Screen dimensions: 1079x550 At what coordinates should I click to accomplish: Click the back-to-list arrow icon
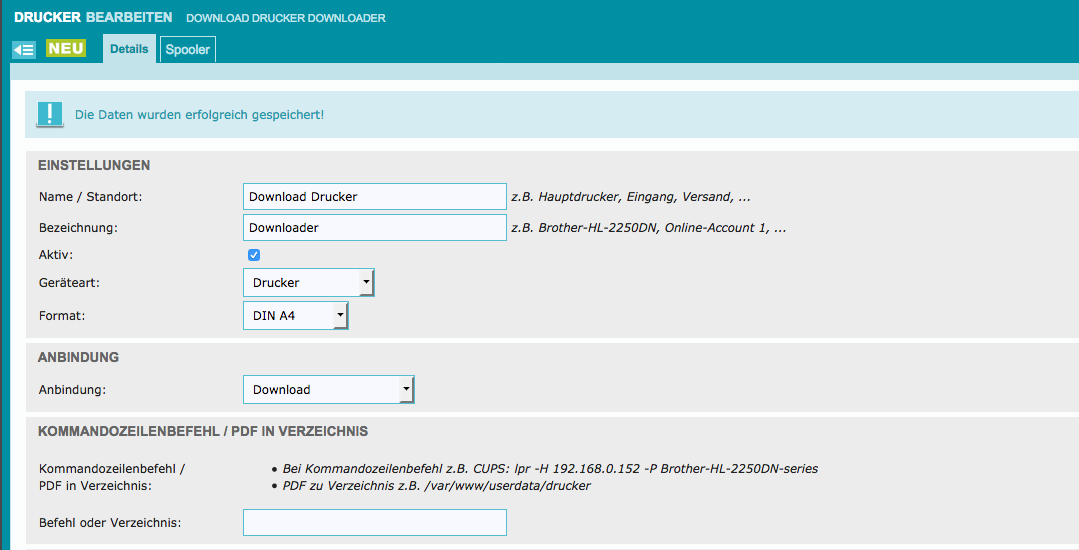24,49
